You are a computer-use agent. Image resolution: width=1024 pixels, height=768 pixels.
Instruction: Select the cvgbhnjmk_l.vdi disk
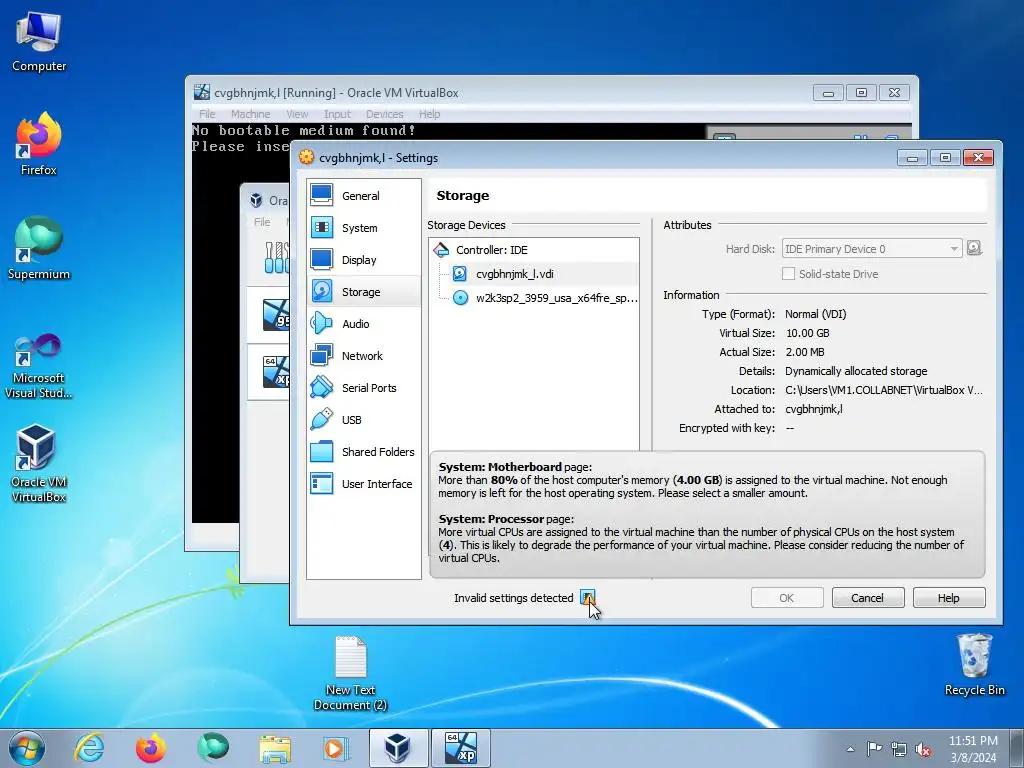tap(534, 274)
